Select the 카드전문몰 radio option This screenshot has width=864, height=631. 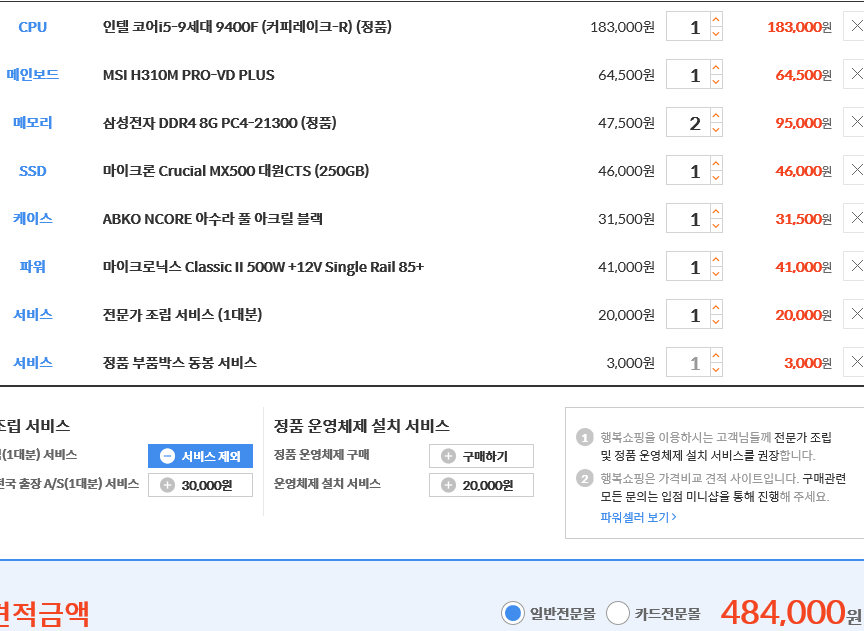(617, 613)
